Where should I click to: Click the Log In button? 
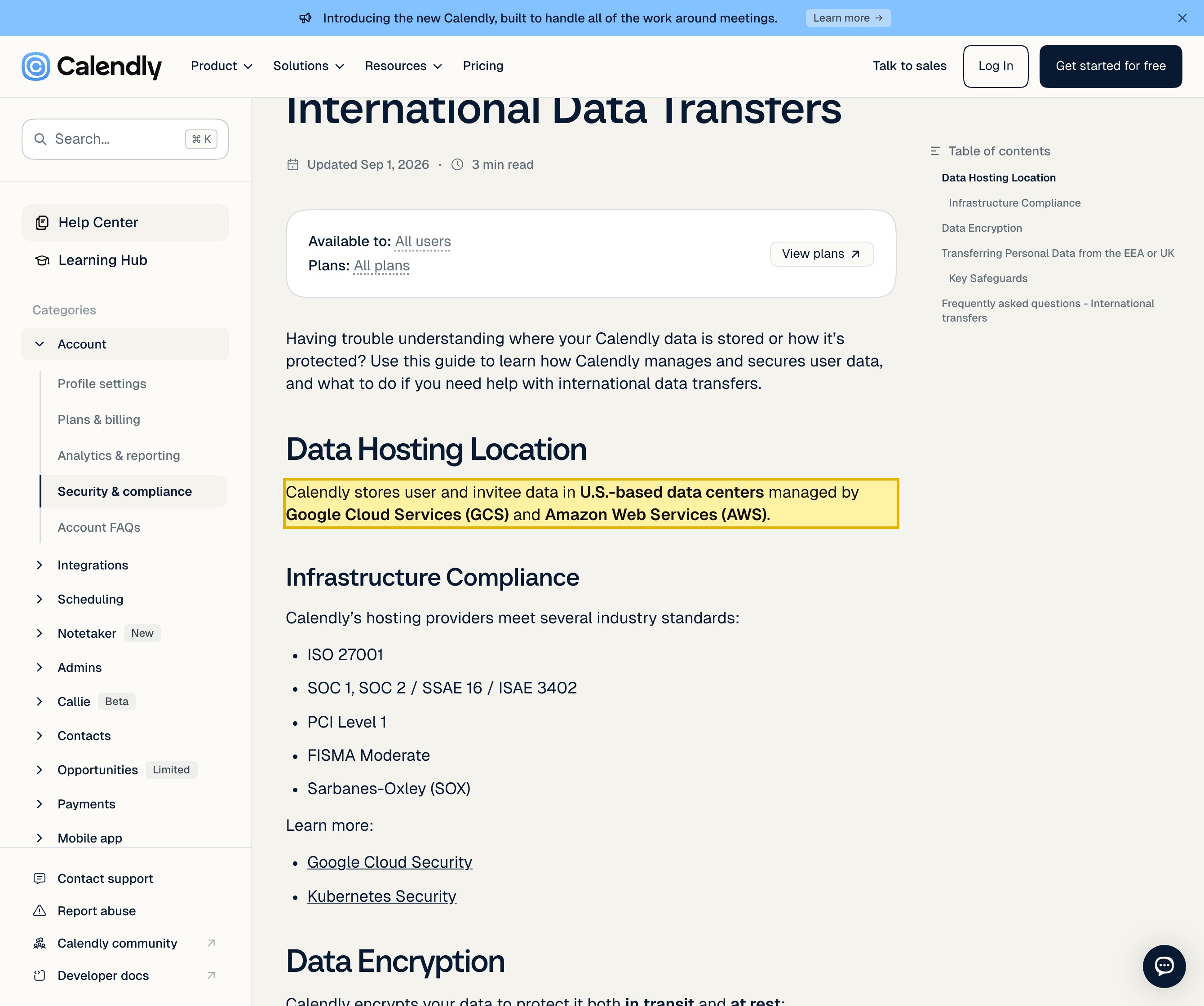[x=995, y=66]
